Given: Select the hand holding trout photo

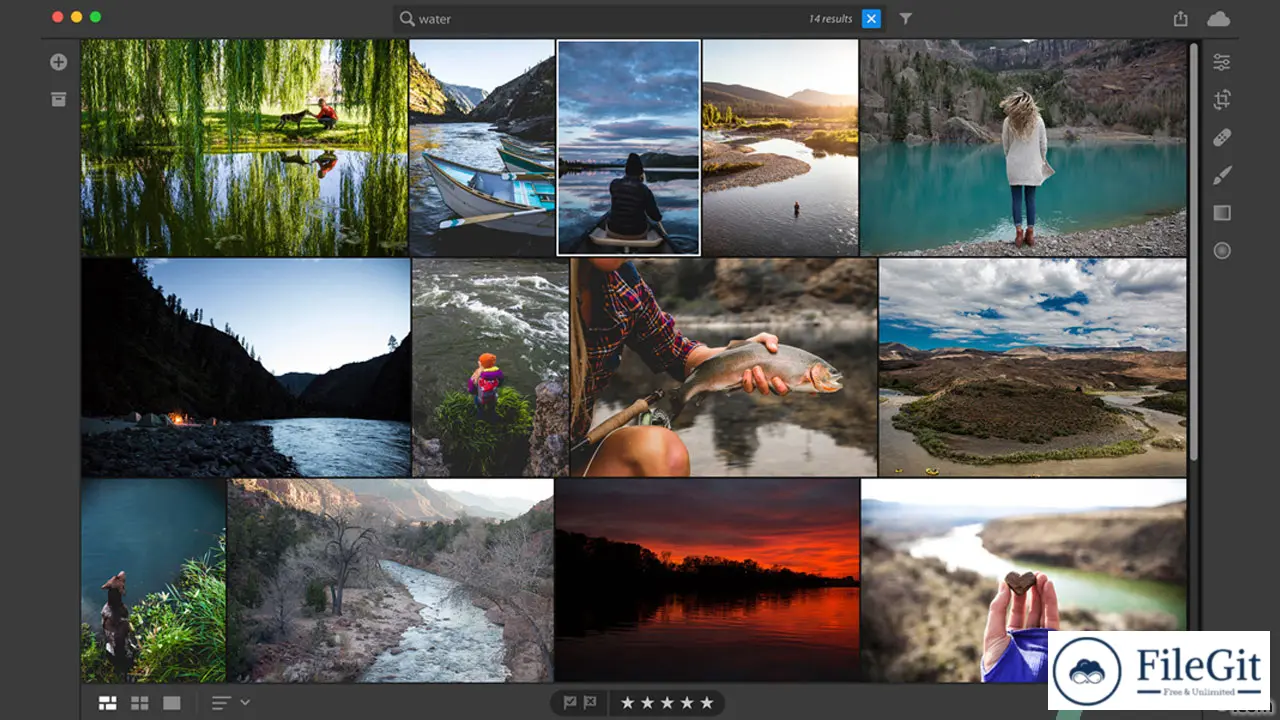Looking at the screenshot, I should coord(723,367).
